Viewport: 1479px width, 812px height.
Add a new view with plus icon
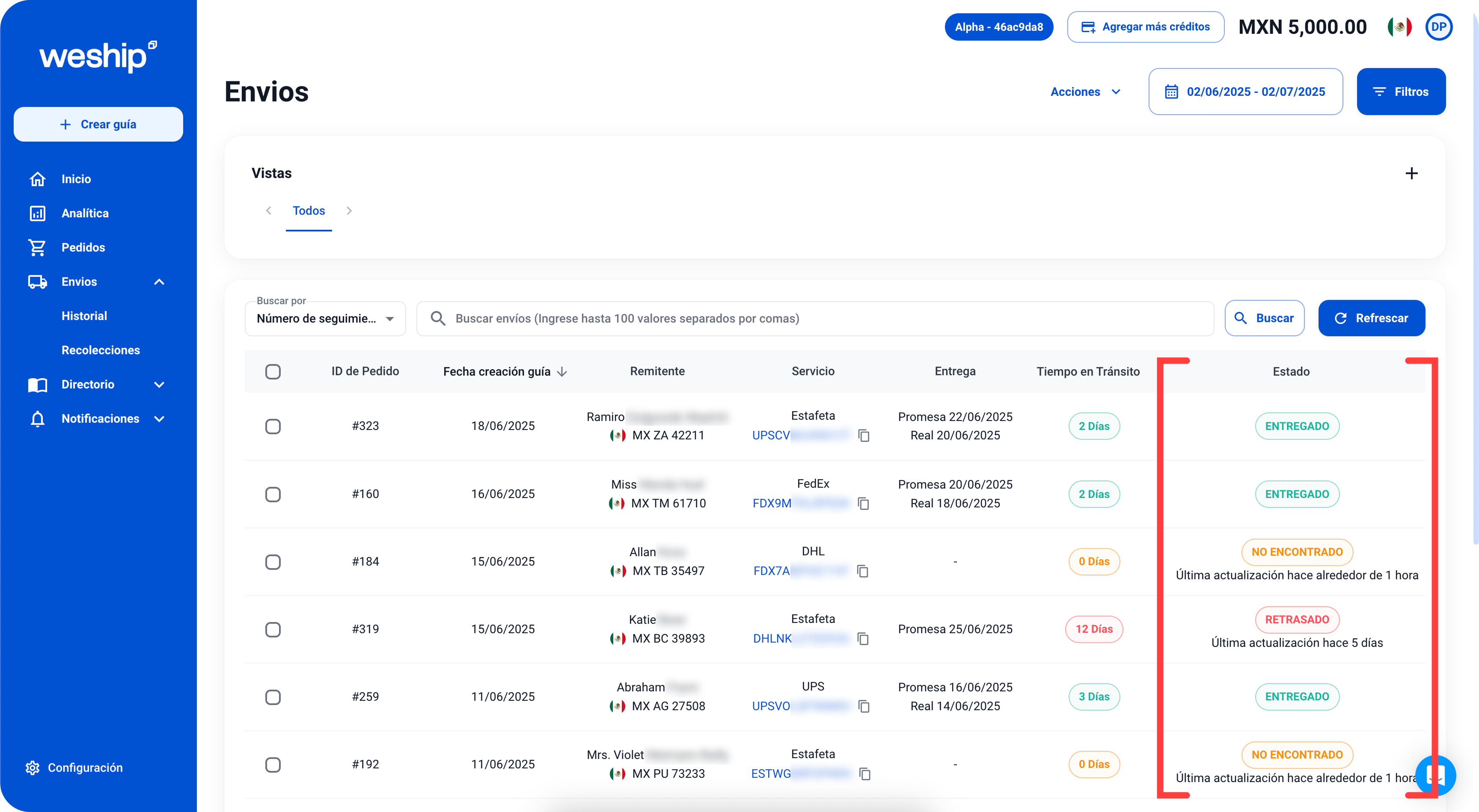pyautogui.click(x=1411, y=173)
